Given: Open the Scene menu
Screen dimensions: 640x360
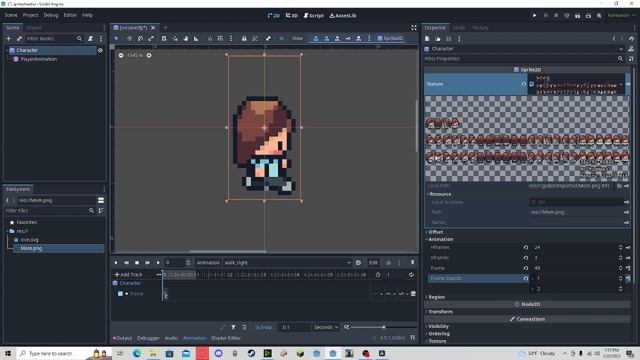Looking at the screenshot, I should (x=11, y=15).
